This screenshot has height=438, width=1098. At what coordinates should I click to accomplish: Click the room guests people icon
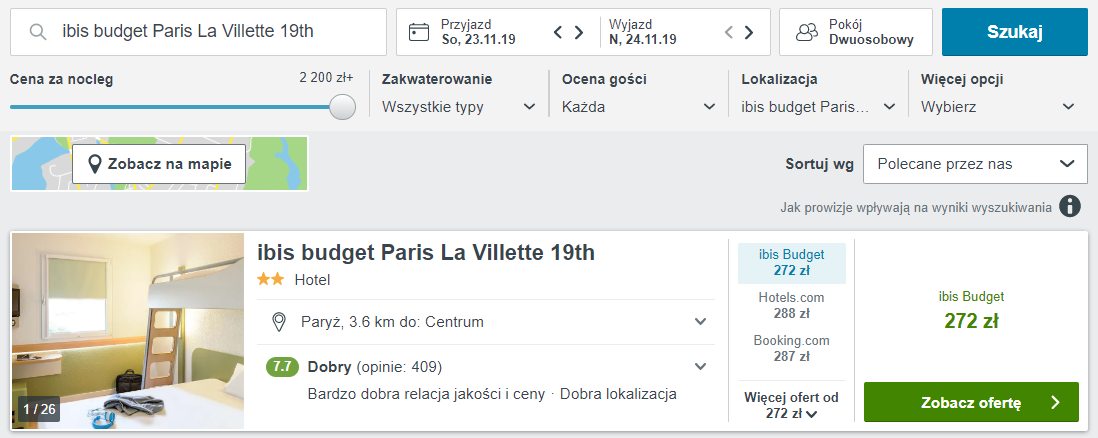[807, 32]
